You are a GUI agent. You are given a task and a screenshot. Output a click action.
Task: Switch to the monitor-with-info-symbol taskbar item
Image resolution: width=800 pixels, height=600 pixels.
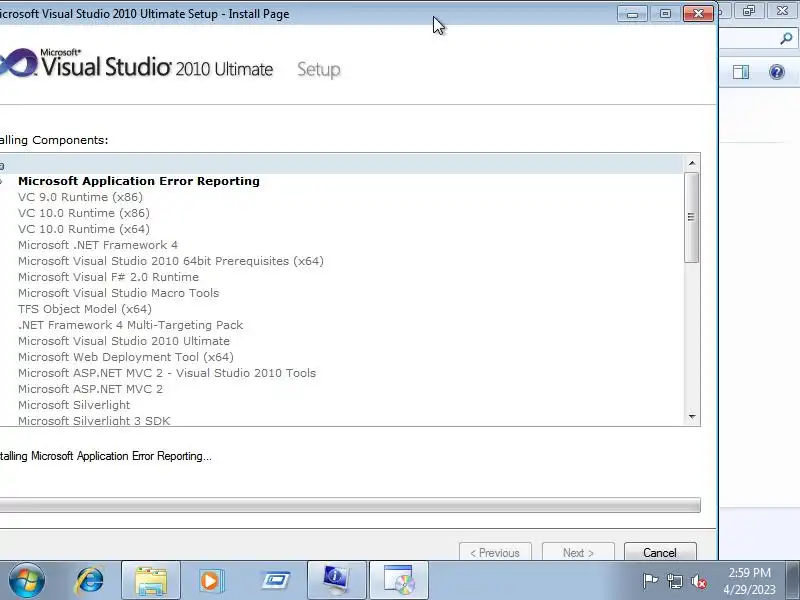pos(336,581)
